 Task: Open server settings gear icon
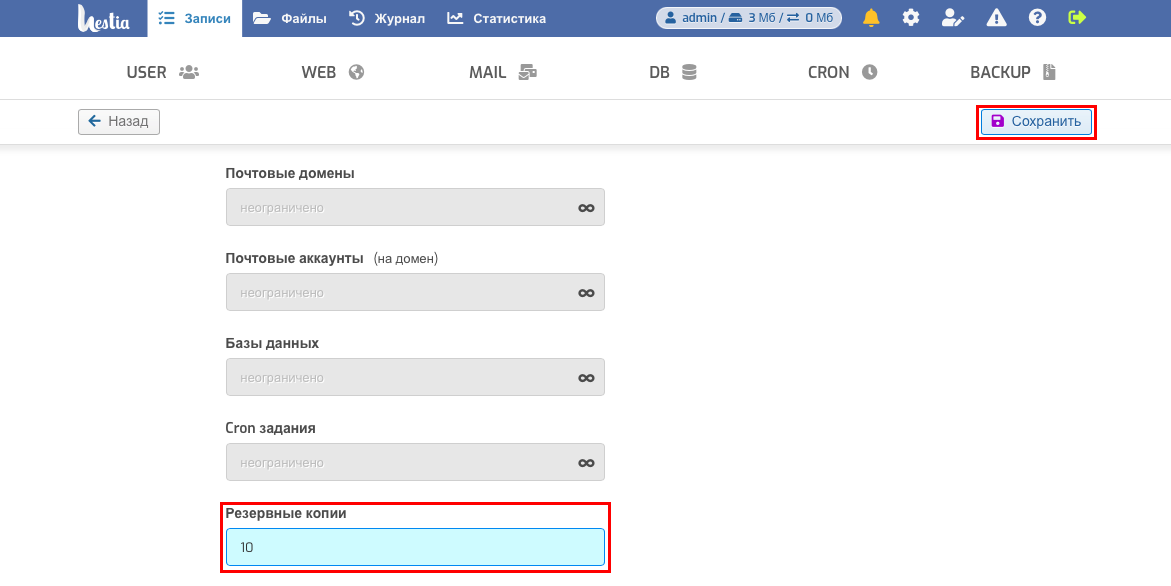pyautogui.click(x=911, y=18)
